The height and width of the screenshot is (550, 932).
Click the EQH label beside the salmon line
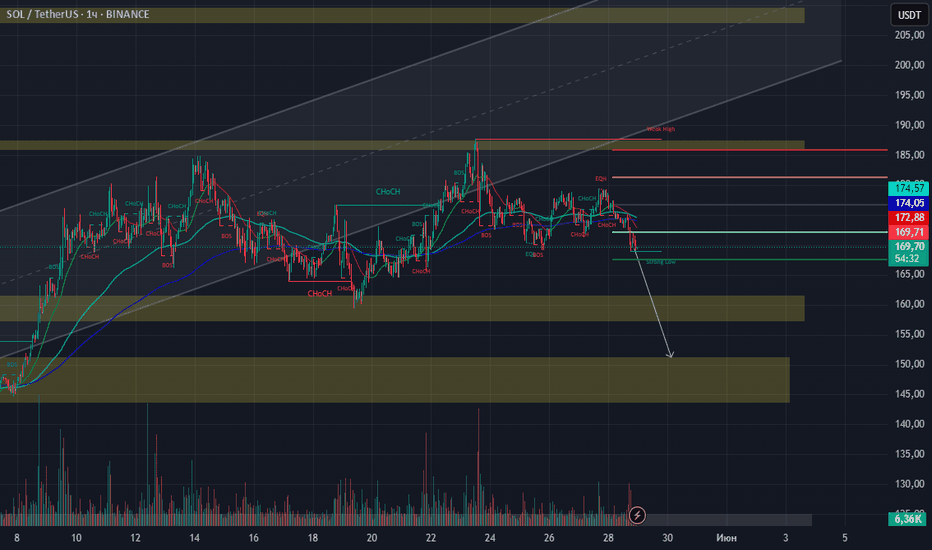(x=601, y=178)
